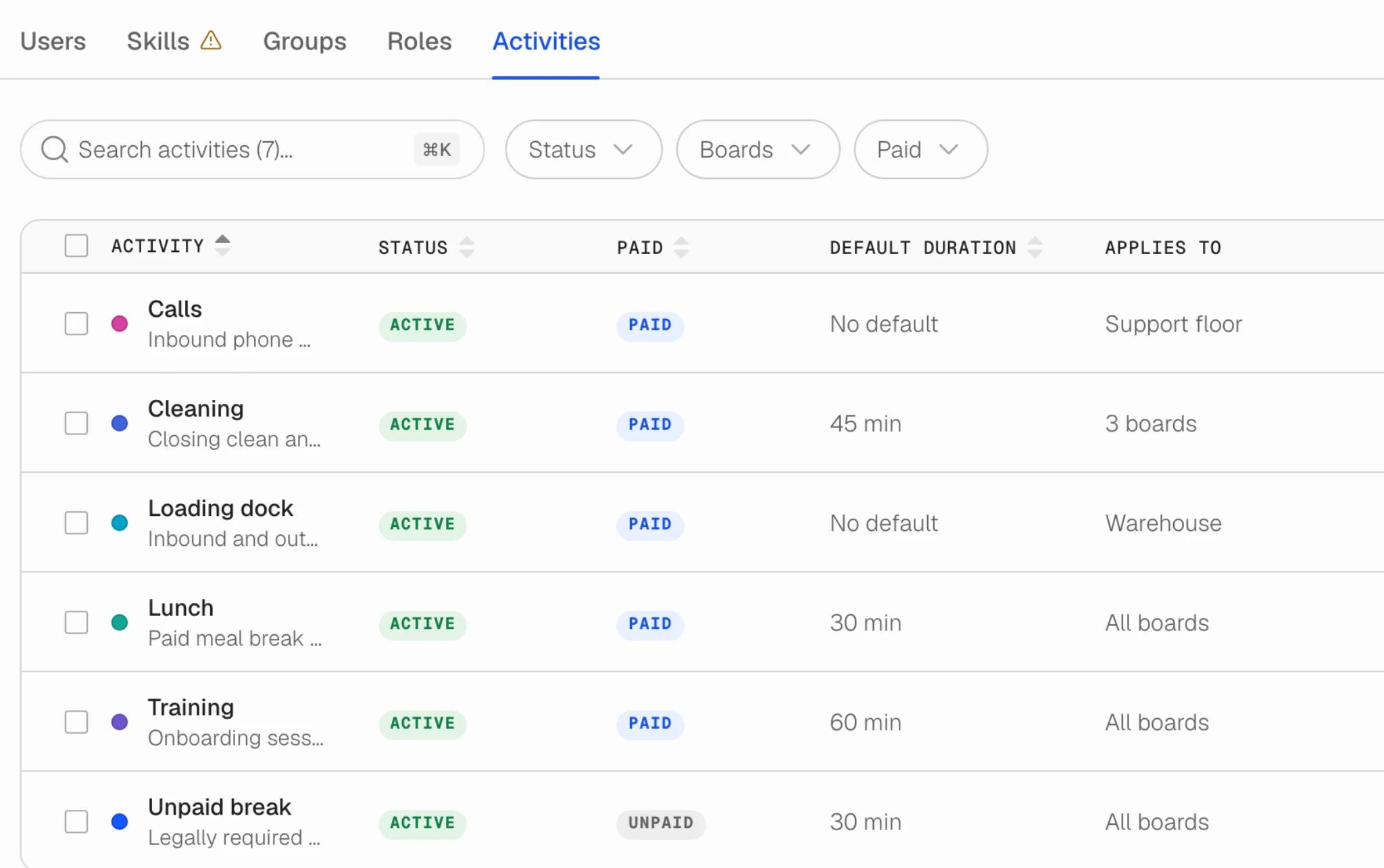Switch to the Groups tab
The image size is (1384, 868).
click(x=305, y=41)
